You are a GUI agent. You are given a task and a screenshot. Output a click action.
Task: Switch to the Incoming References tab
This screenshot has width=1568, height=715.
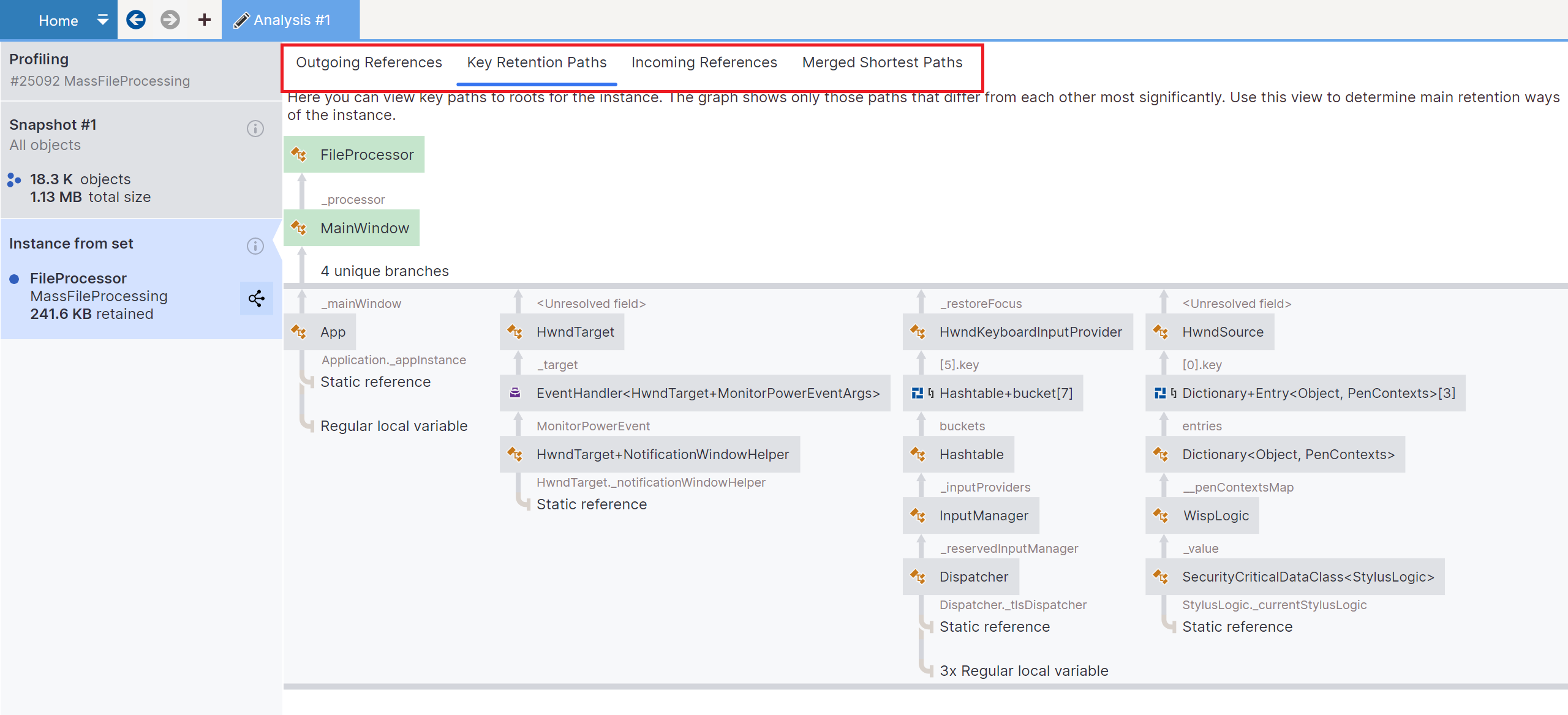pos(704,62)
